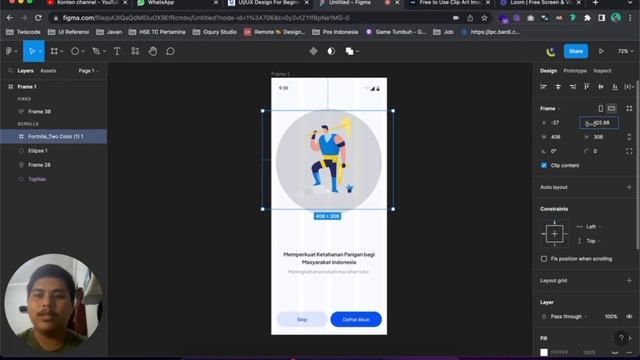640x360 pixels.
Task: Switch to the Prototype tab
Action: pyautogui.click(x=575, y=71)
